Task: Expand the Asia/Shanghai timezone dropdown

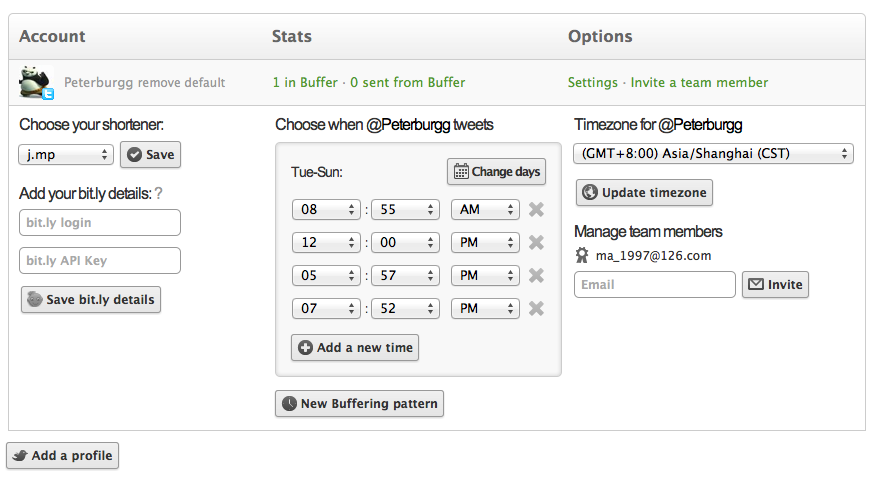Action: [714, 154]
